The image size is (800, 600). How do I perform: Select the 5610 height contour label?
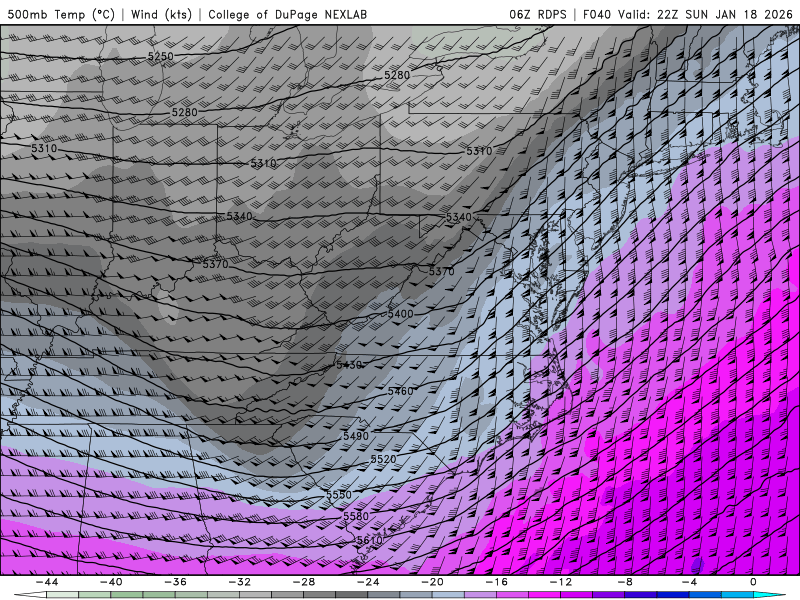[369, 540]
